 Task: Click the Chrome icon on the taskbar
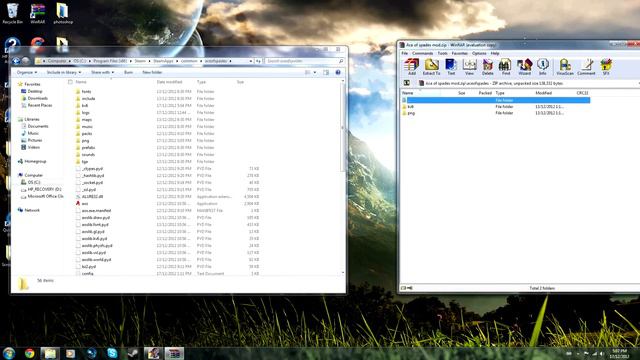click(29, 353)
